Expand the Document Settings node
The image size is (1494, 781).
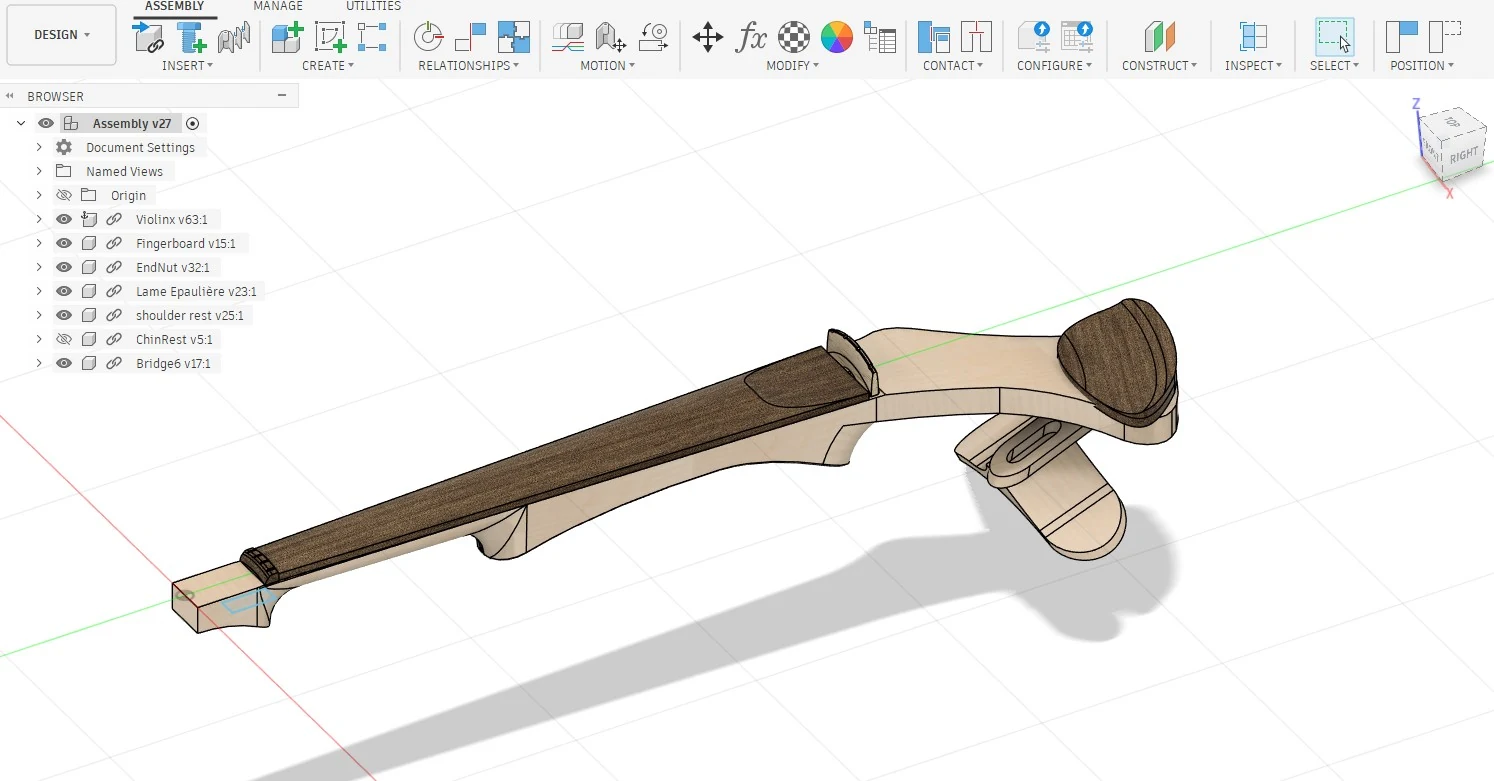click(39, 147)
